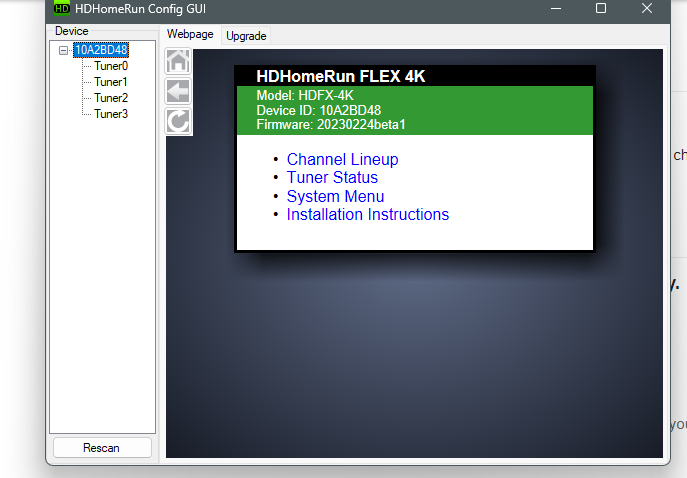Image resolution: width=687 pixels, height=478 pixels.
Task: Open the Channel Lineup link
Action: coord(342,160)
